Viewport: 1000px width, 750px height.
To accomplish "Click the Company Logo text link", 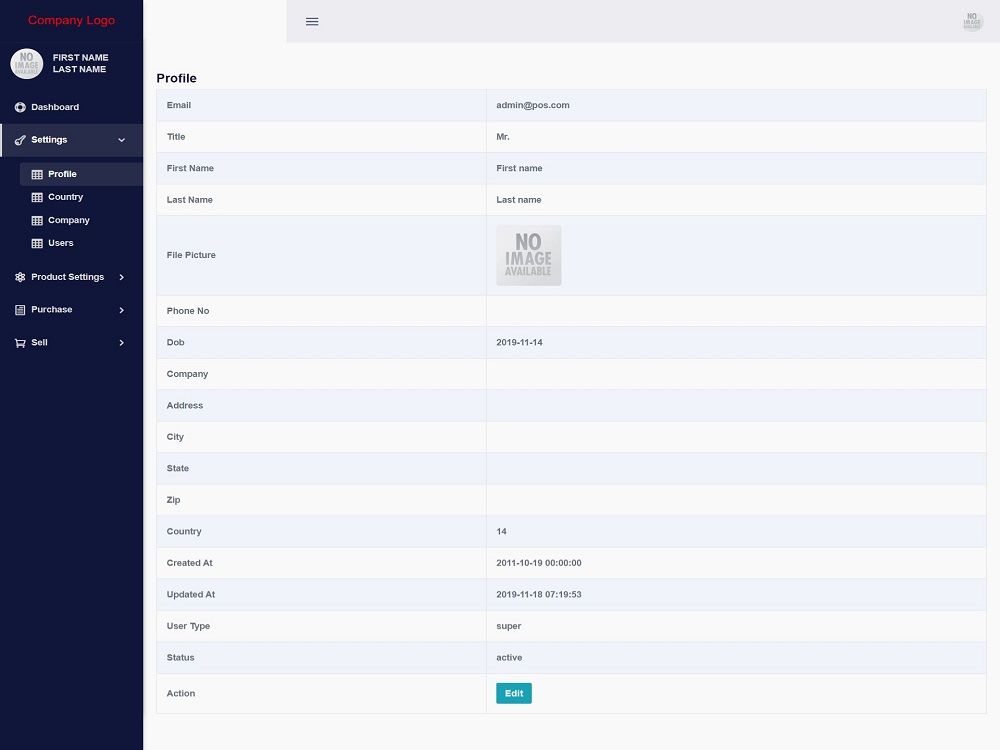I will click(x=71, y=20).
